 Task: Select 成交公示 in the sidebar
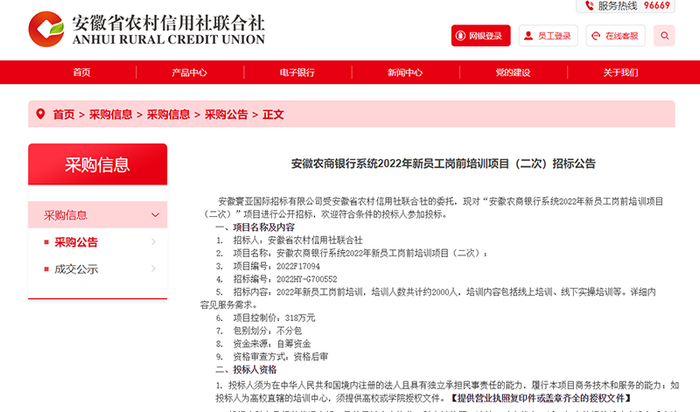[76, 269]
